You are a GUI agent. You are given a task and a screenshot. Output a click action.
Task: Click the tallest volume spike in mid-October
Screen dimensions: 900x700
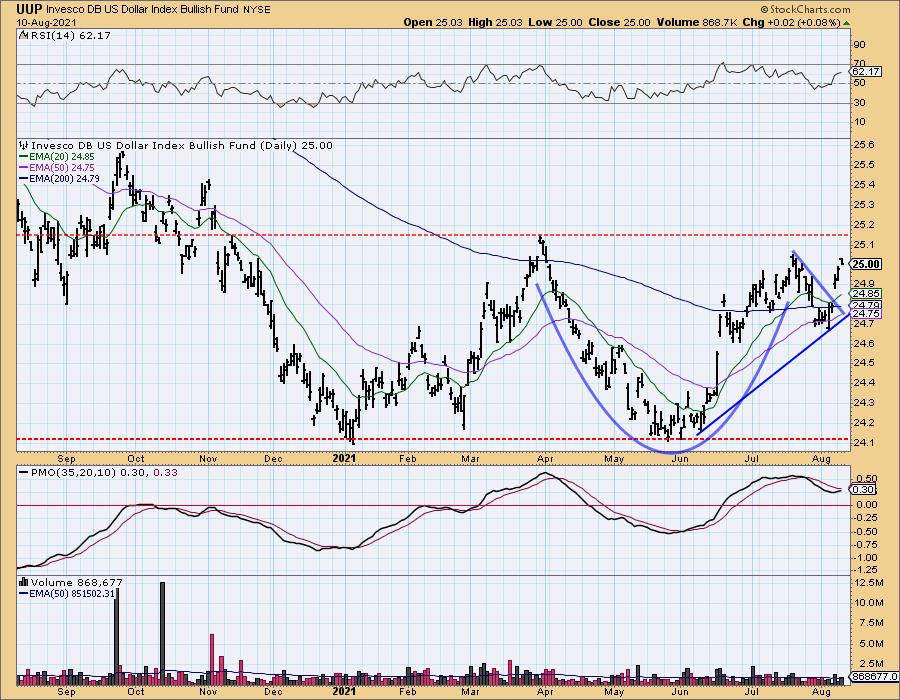[x=162, y=633]
